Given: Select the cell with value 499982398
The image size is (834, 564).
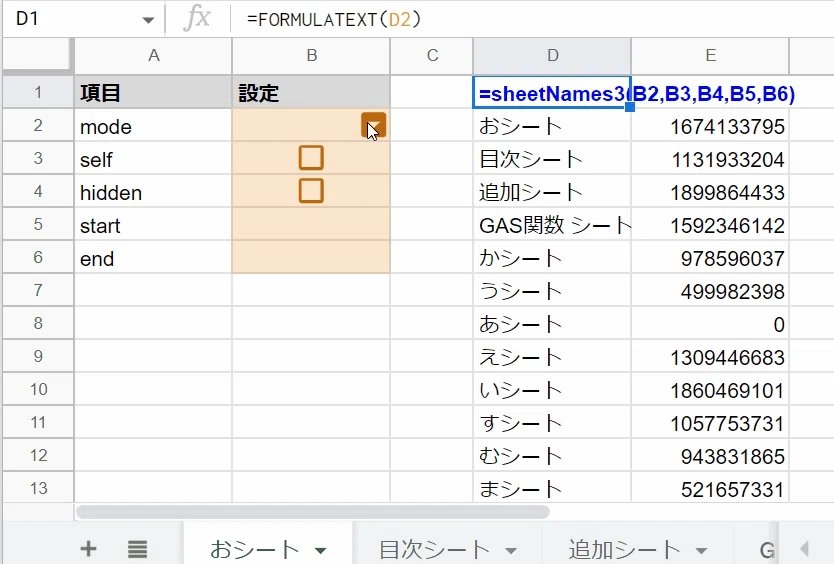Looking at the screenshot, I should click(x=710, y=290).
